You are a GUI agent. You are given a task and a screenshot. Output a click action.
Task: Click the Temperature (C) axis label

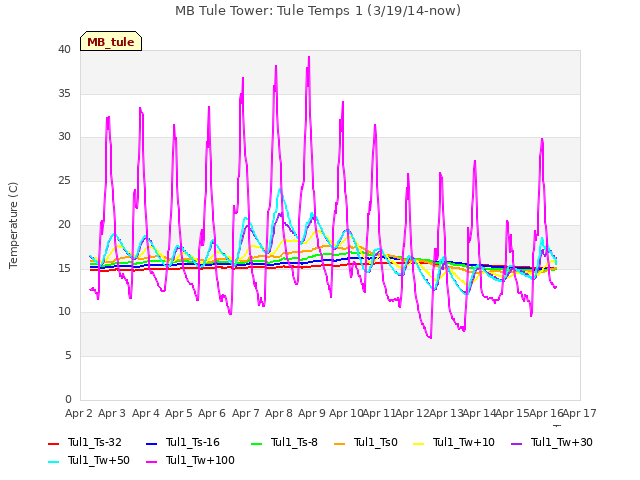(13, 225)
